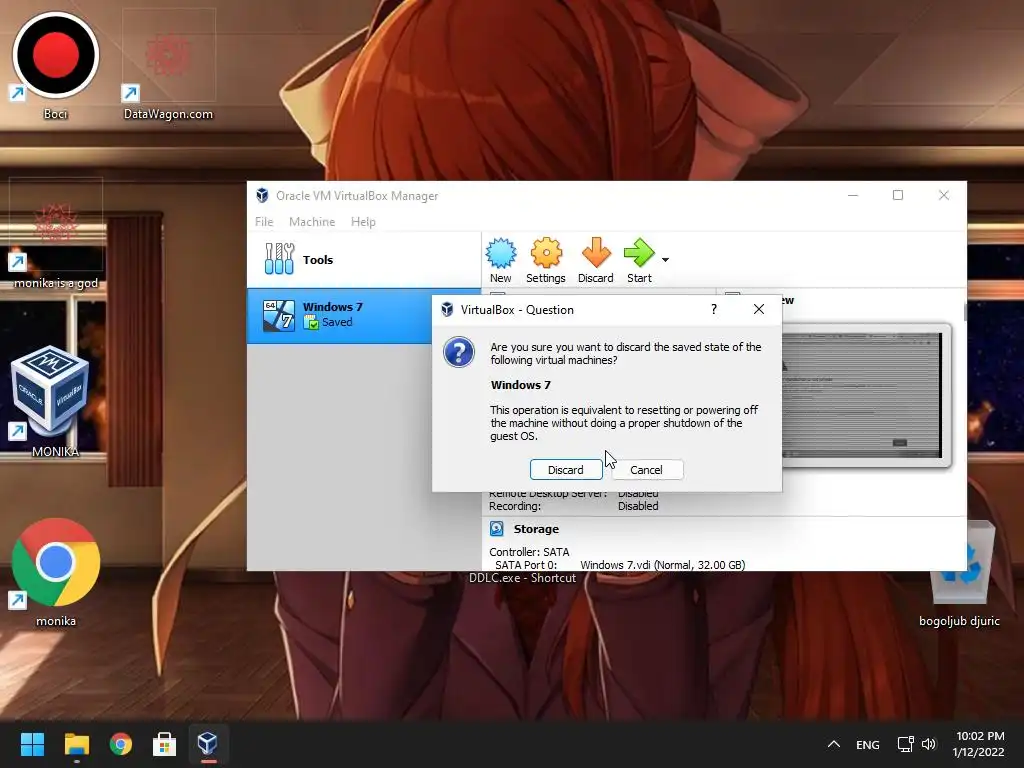The height and width of the screenshot is (768, 1024).
Task: Open File Explorer from the taskbar
Action: [76, 744]
